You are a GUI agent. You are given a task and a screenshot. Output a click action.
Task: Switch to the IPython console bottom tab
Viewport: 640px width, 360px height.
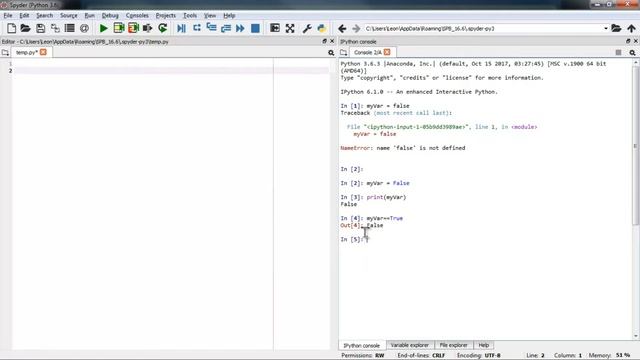click(361, 345)
